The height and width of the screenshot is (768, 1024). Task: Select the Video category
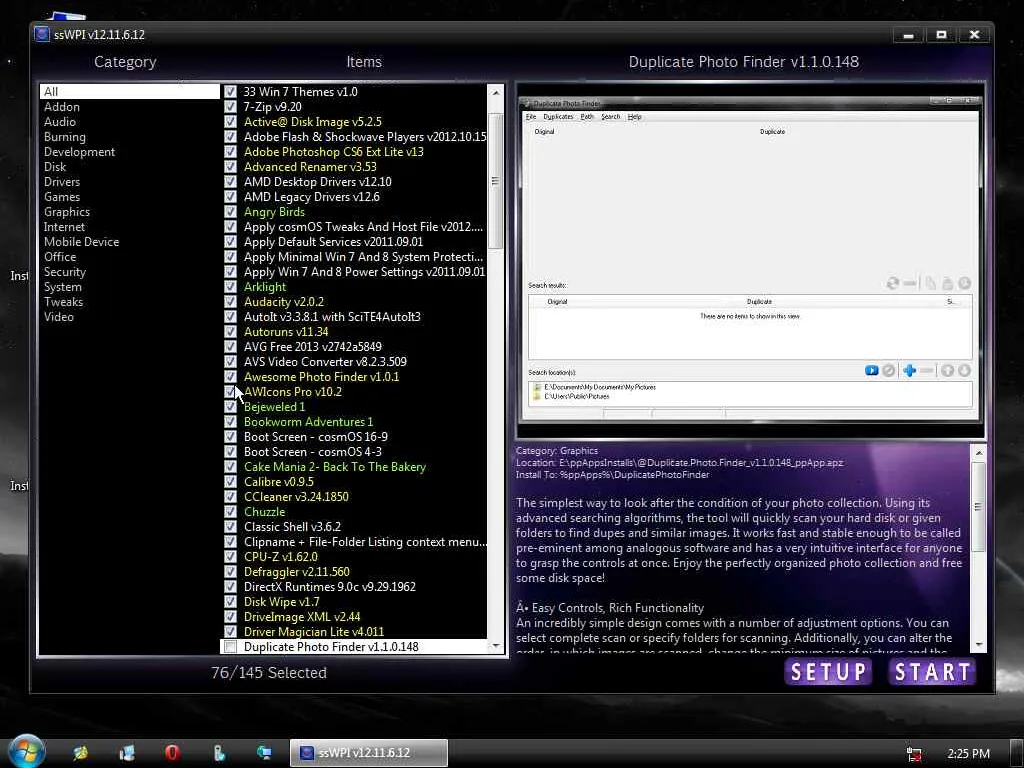[59, 317]
